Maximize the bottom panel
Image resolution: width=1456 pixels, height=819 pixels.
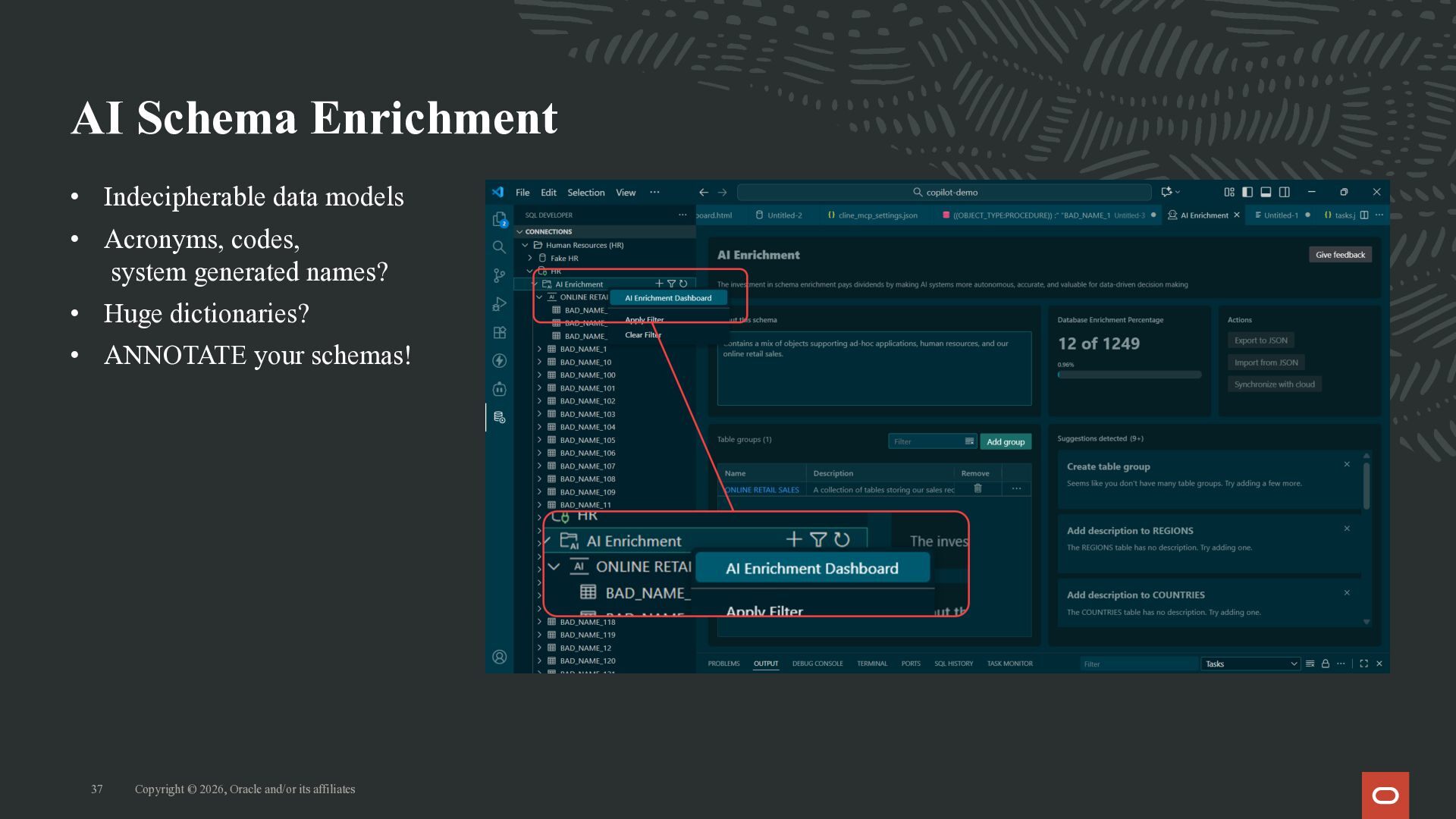(1363, 664)
